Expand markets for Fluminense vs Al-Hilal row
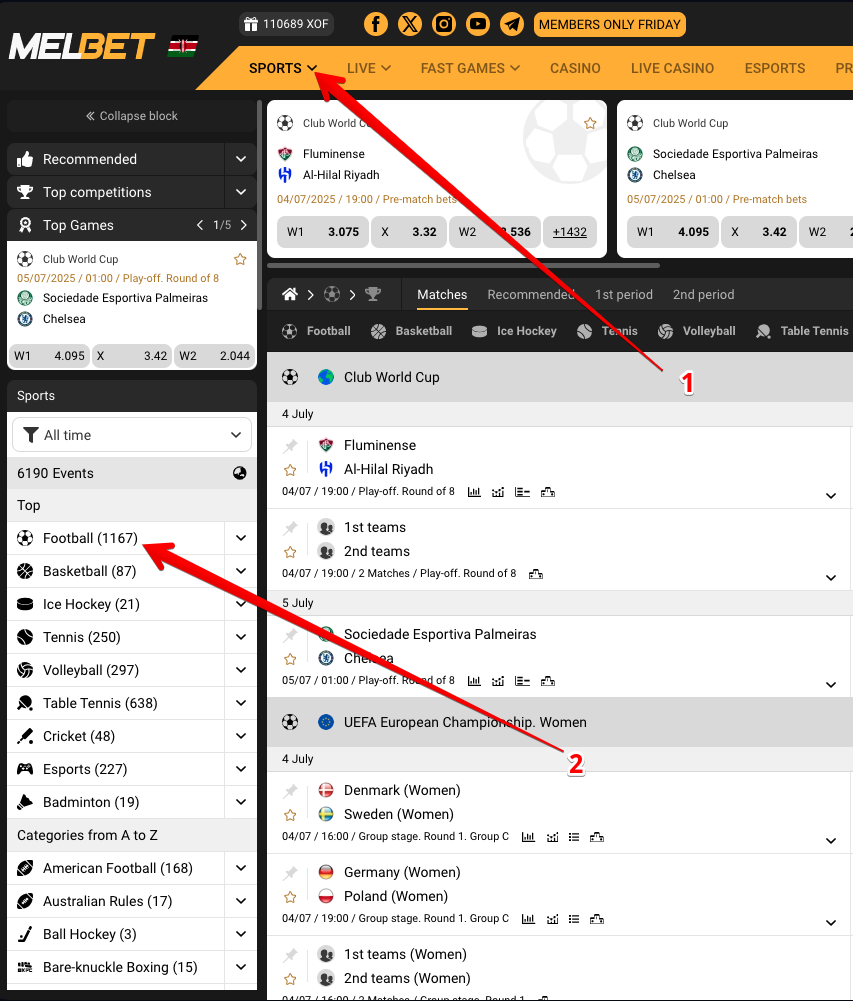The image size is (853, 1001). pyautogui.click(x=831, y=496)
